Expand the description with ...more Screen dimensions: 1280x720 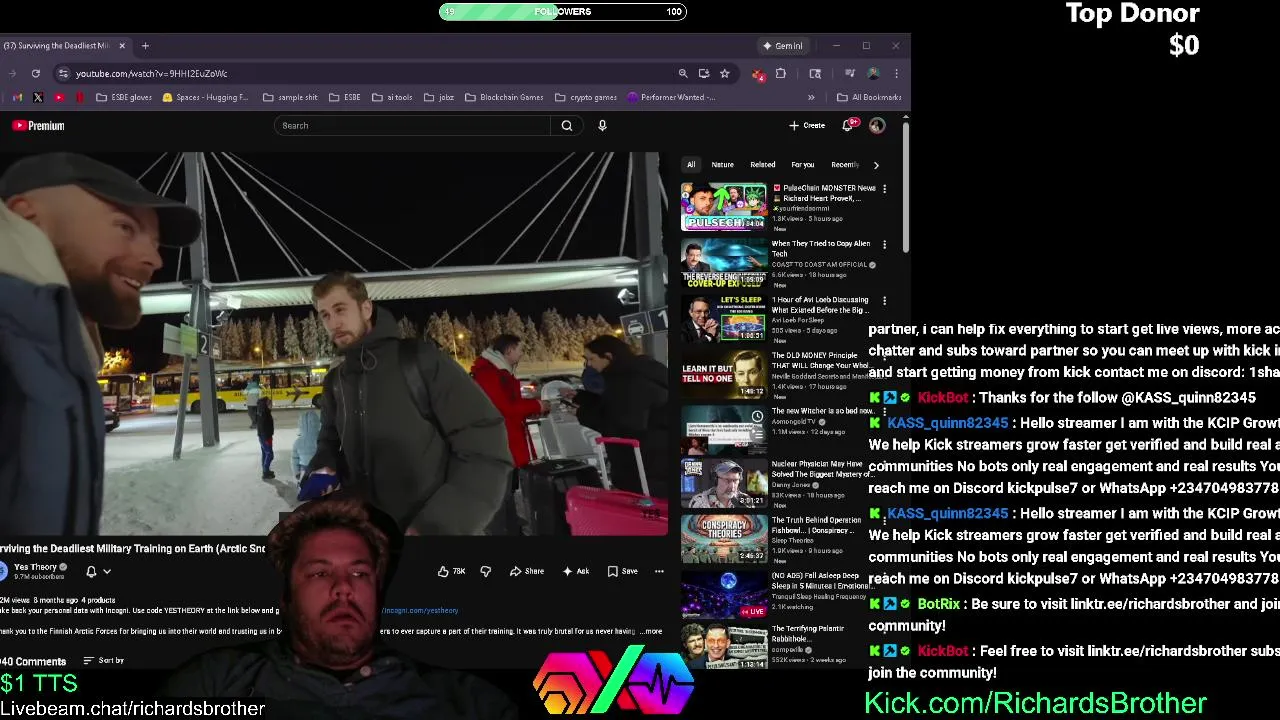(x=652, y=631)
